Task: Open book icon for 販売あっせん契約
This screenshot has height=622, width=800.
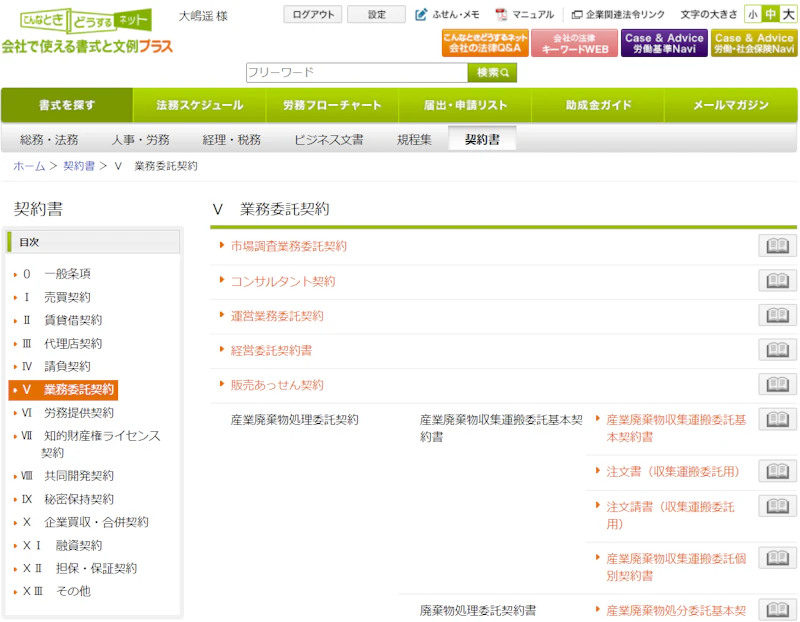Action: [x=777, y=385]
